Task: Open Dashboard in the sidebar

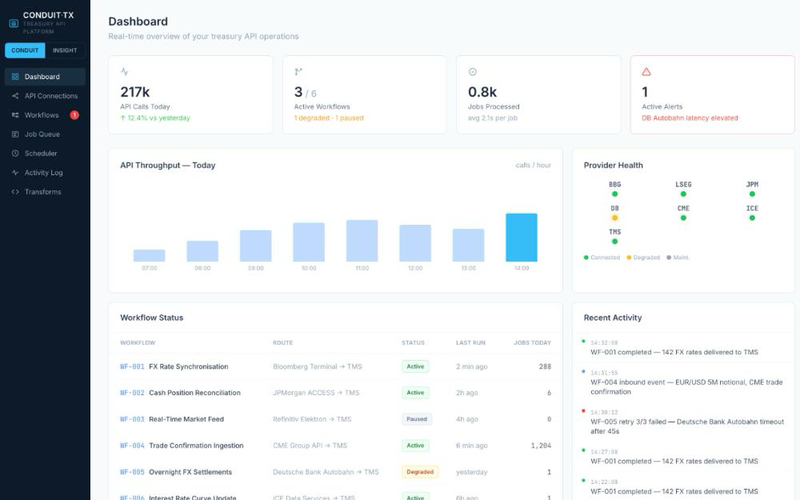Action: tap(45, 77)
